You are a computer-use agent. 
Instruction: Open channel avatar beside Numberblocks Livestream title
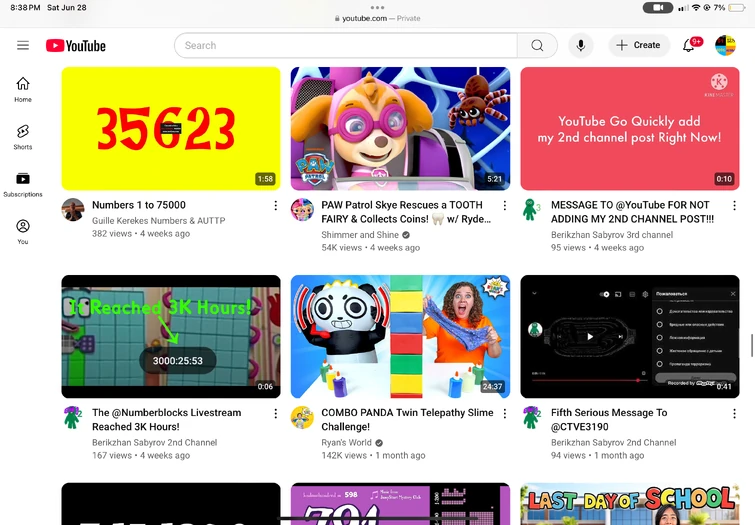click(x=73, y=417)
